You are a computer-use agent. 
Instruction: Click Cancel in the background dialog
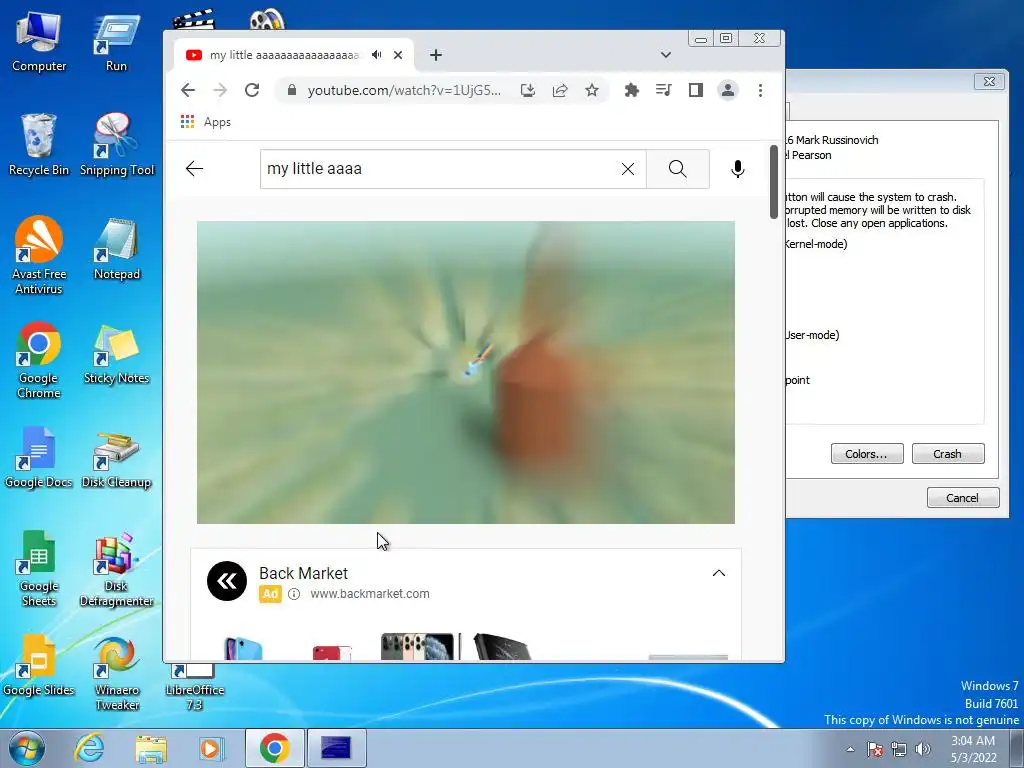click(x=963, y=498)
